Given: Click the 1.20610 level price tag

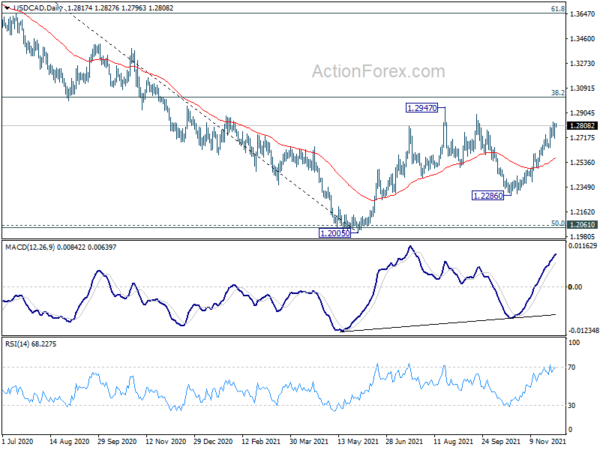Looking at the screenshot, I should pos(582,225).
